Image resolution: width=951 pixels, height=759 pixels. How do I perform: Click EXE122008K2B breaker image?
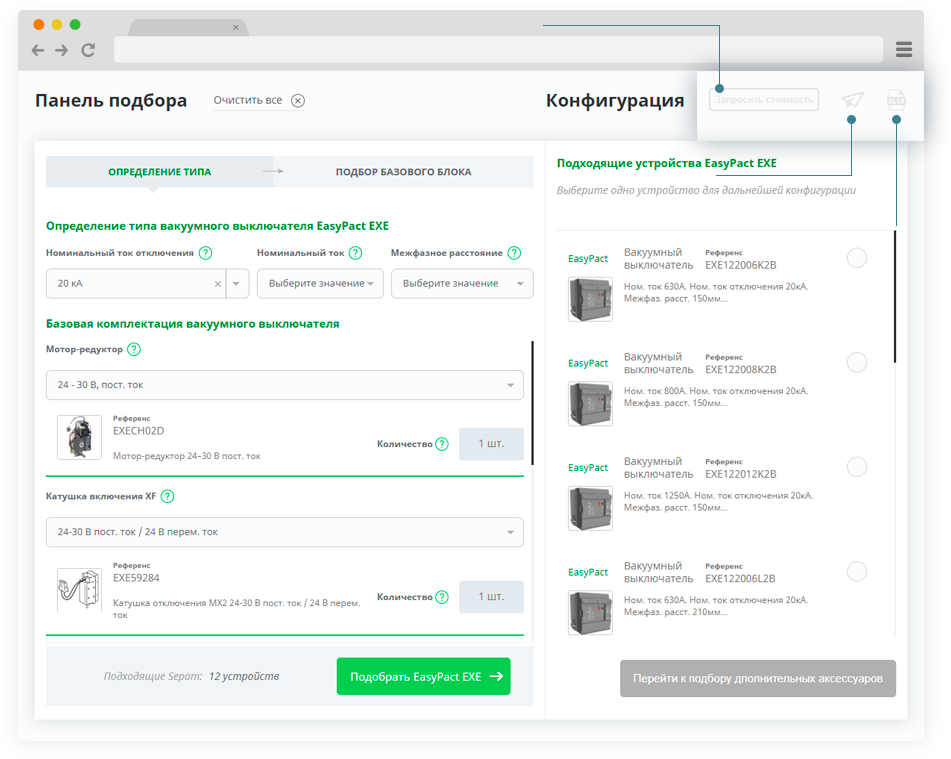pyautogui.click(x=590, y=403)
